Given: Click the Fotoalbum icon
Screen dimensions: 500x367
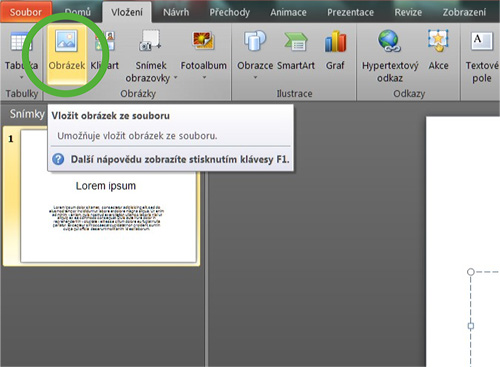Looking at the screenshot, I should point(203,41).
